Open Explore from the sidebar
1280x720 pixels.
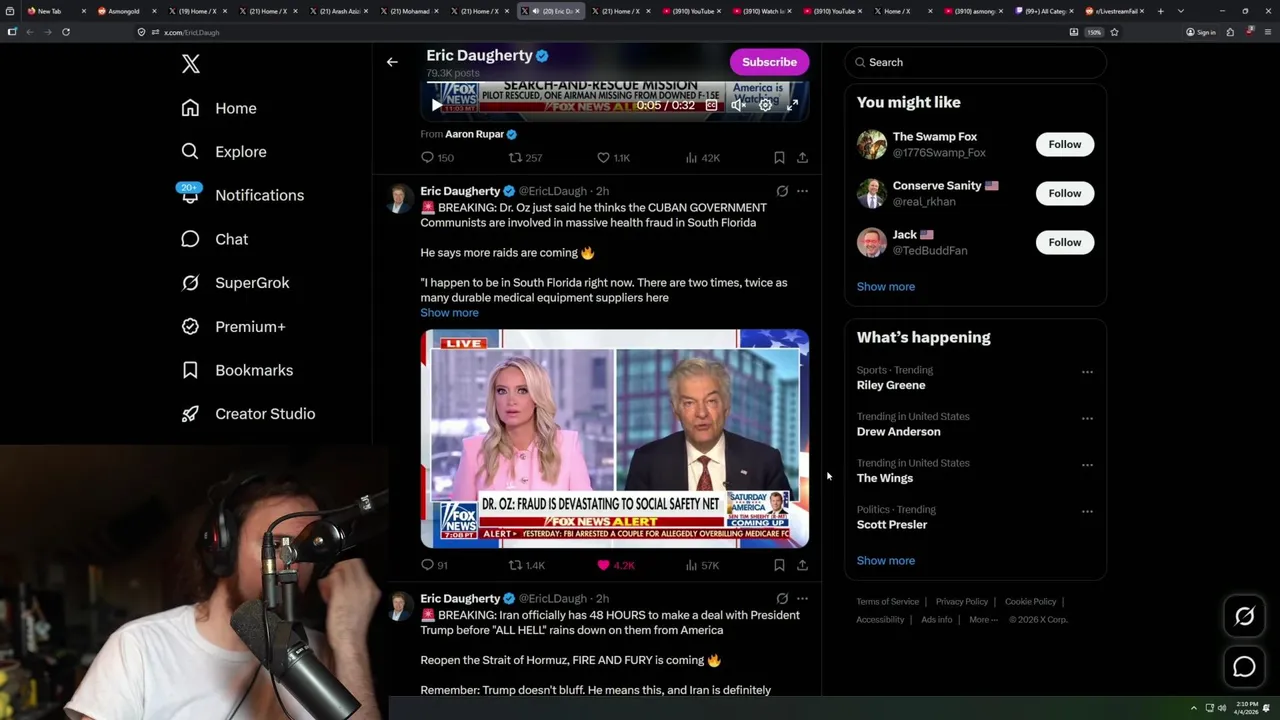coord(223,152)
